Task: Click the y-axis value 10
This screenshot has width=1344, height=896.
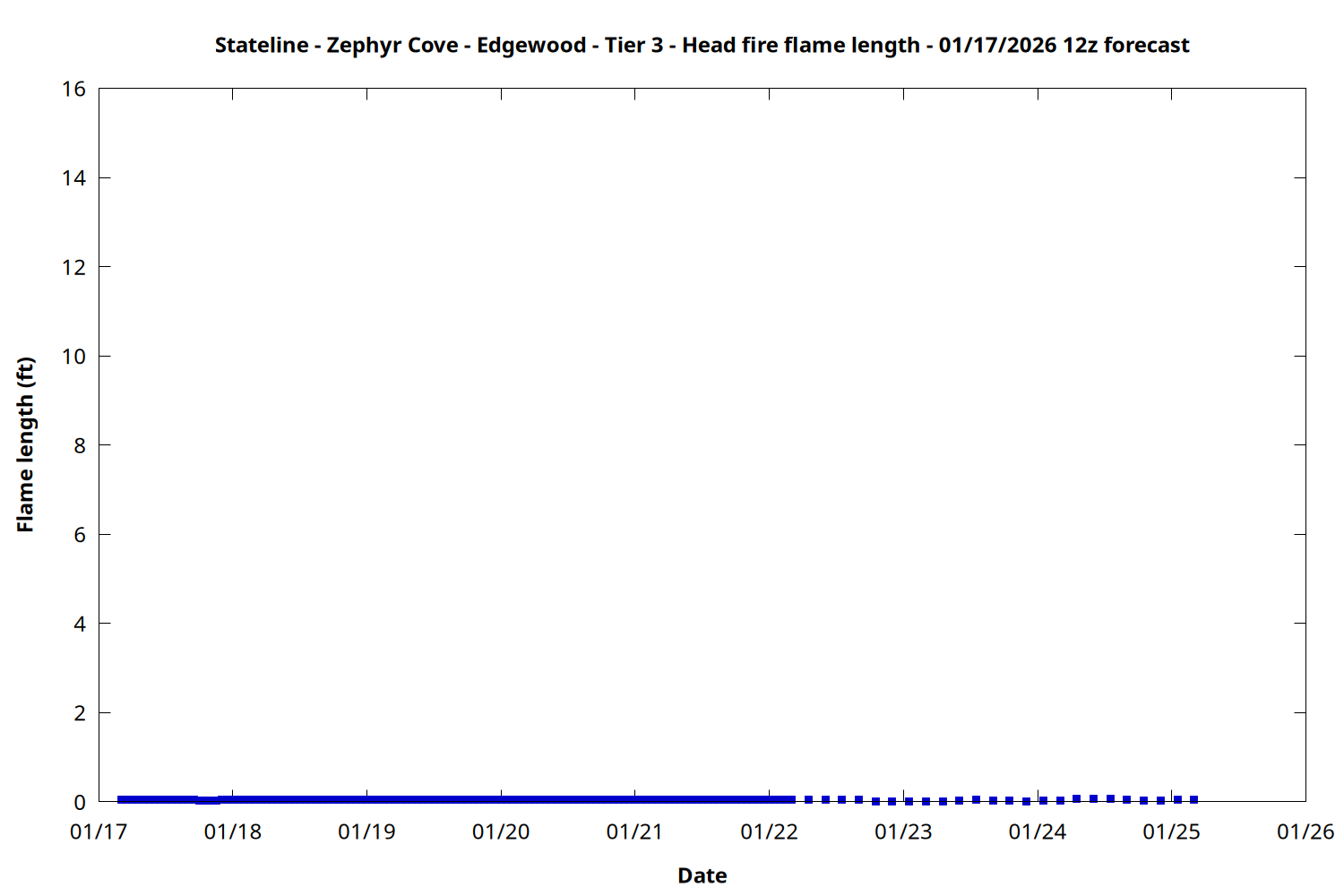Action: tap(73, 357)
